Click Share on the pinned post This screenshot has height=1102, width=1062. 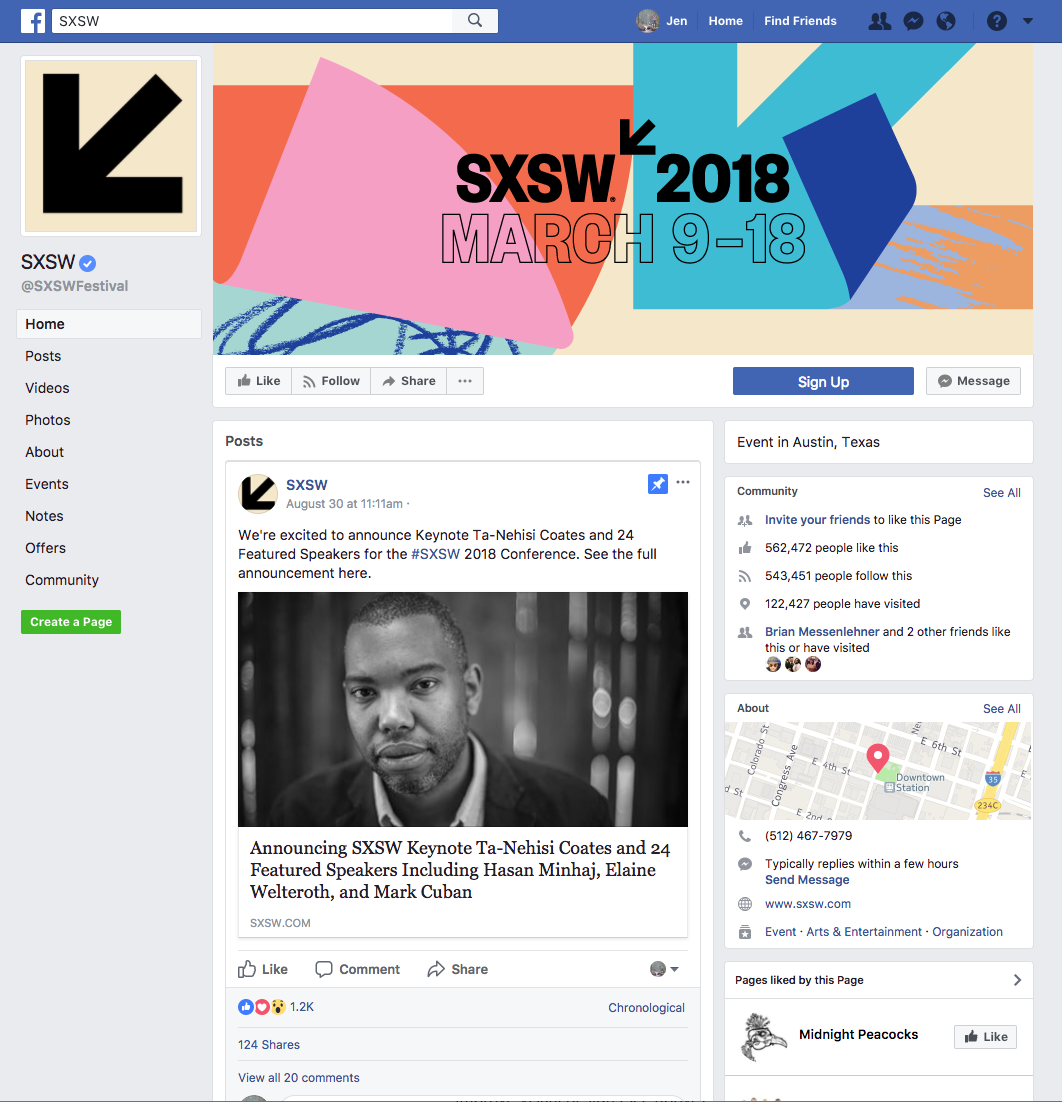tap(458, 969)
